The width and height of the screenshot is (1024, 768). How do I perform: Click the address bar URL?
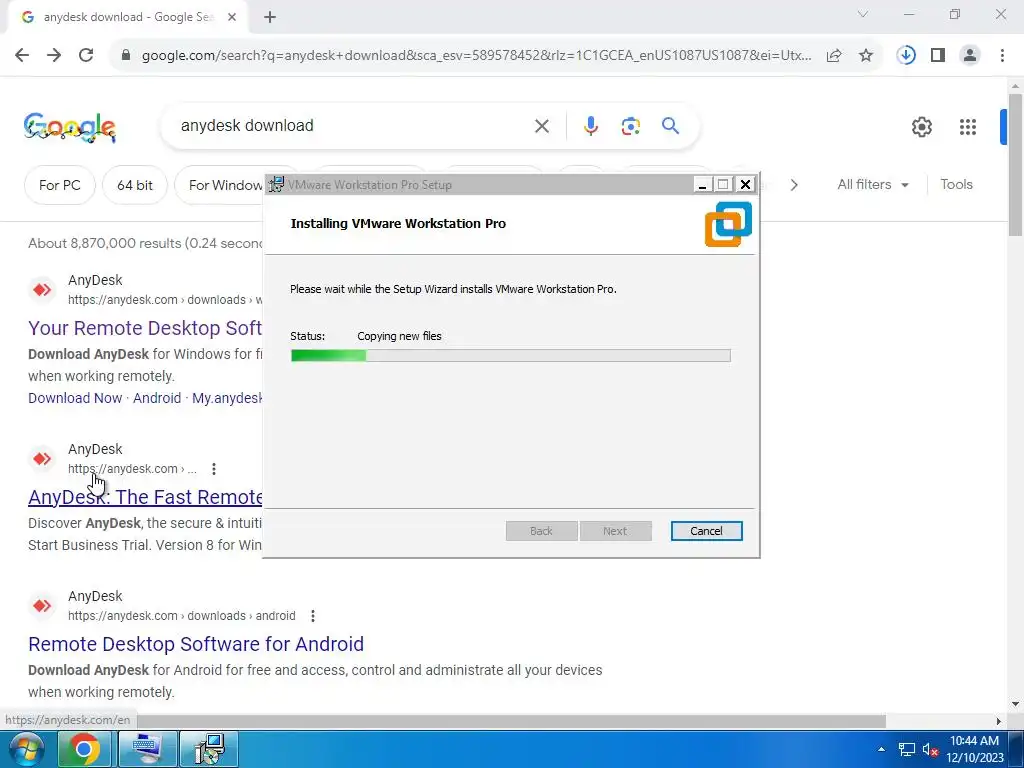(x=476, y=56)
